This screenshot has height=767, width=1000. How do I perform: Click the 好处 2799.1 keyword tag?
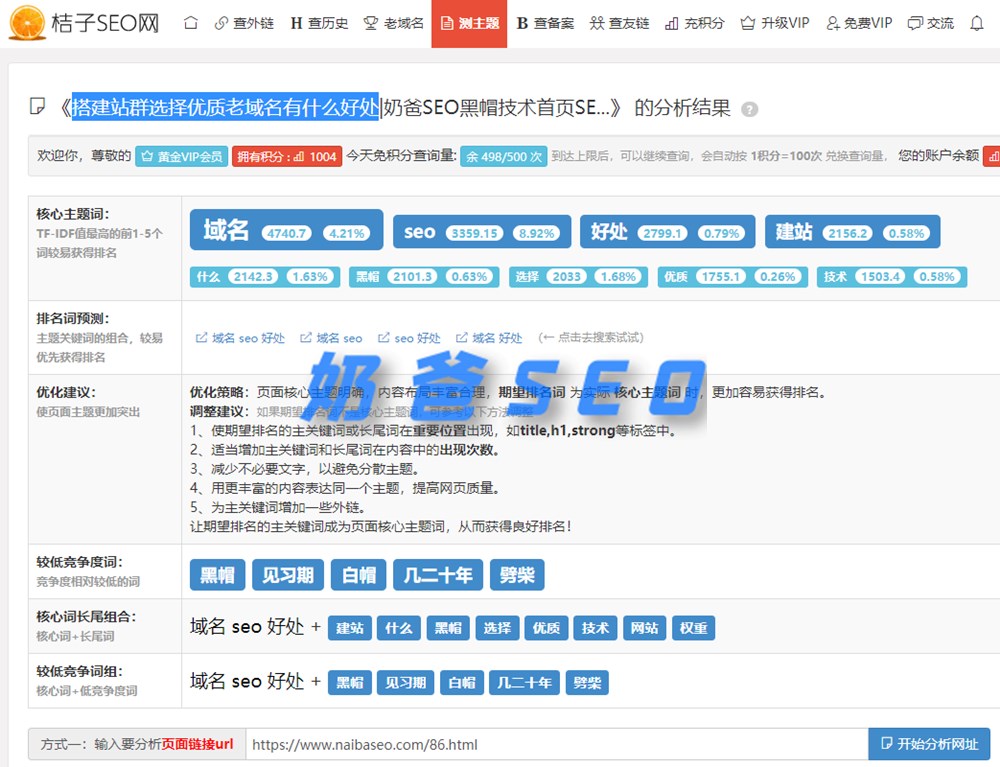(x=667, y=232)
